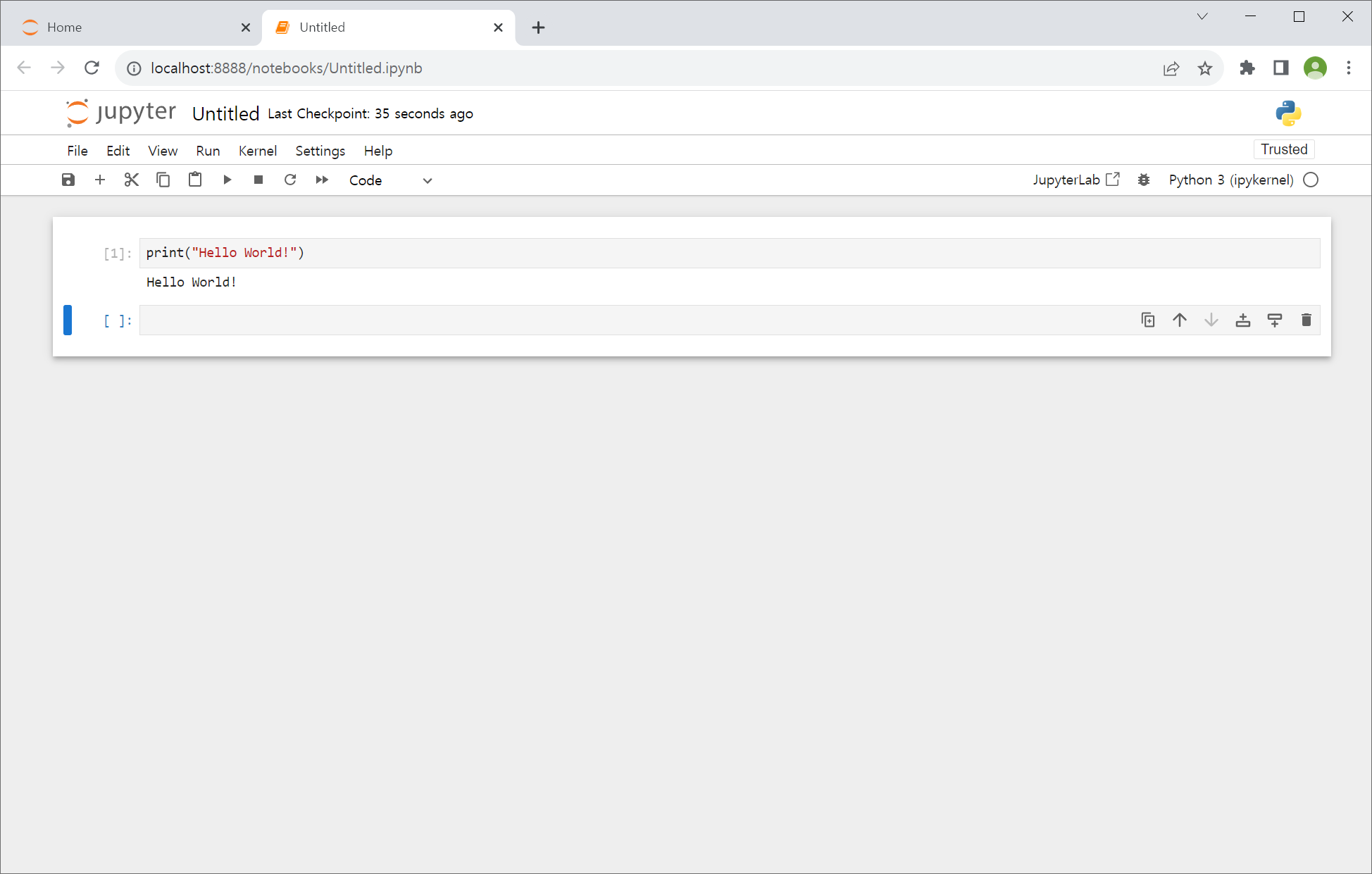
Task: Run the selected cell
Action: click(227, 180)
